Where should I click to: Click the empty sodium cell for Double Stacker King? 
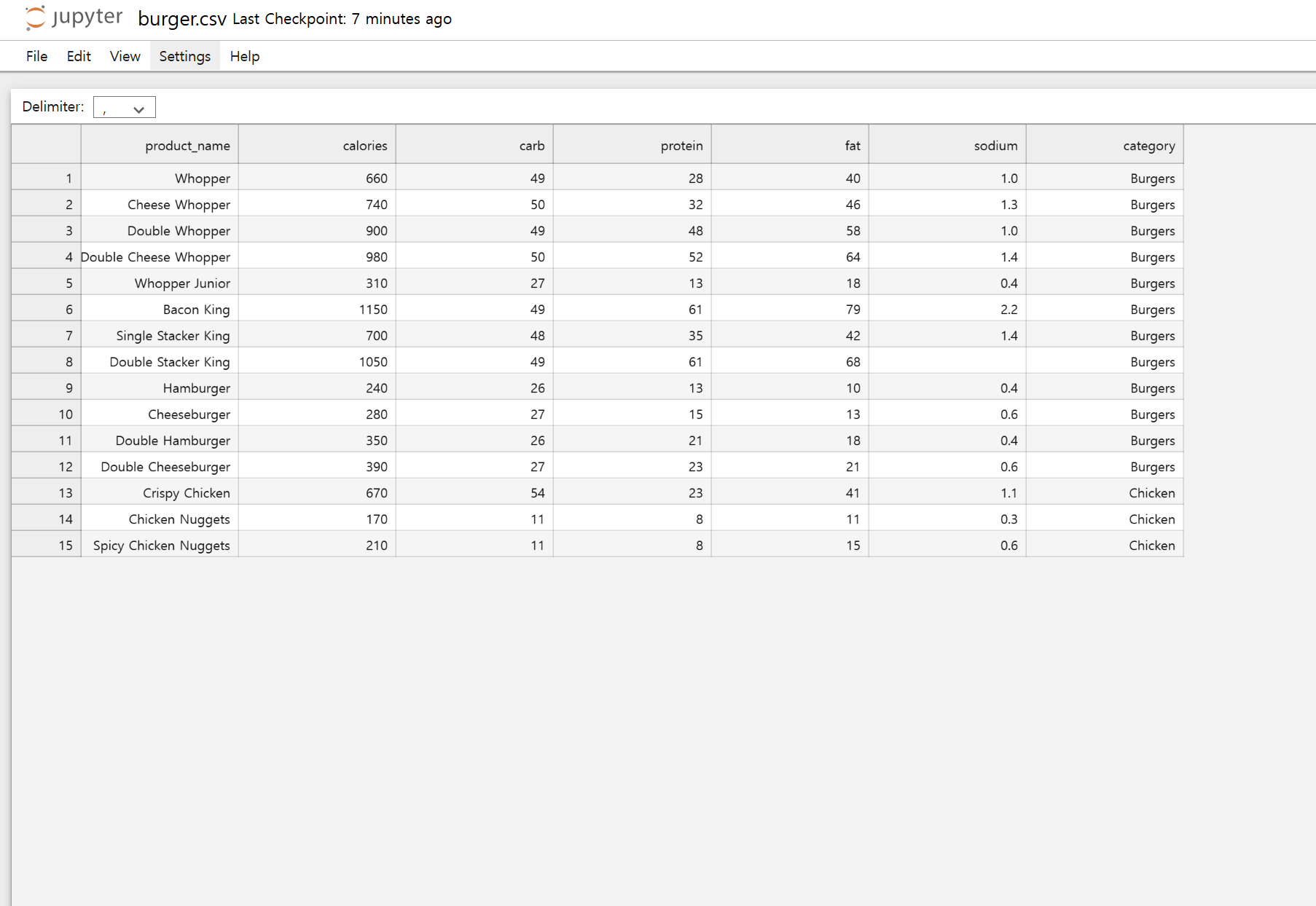click(x=947, y=361)
